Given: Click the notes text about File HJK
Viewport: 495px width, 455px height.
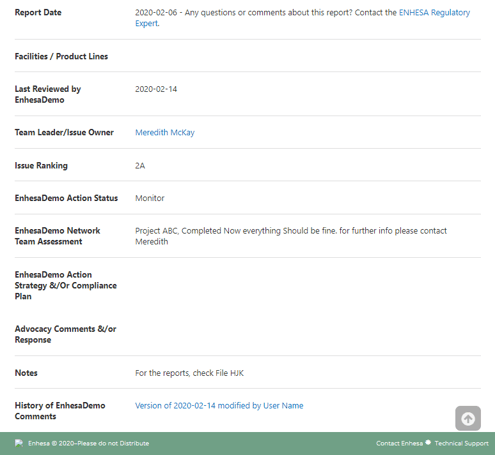Looking at the screenshot, I should (189, 373).
